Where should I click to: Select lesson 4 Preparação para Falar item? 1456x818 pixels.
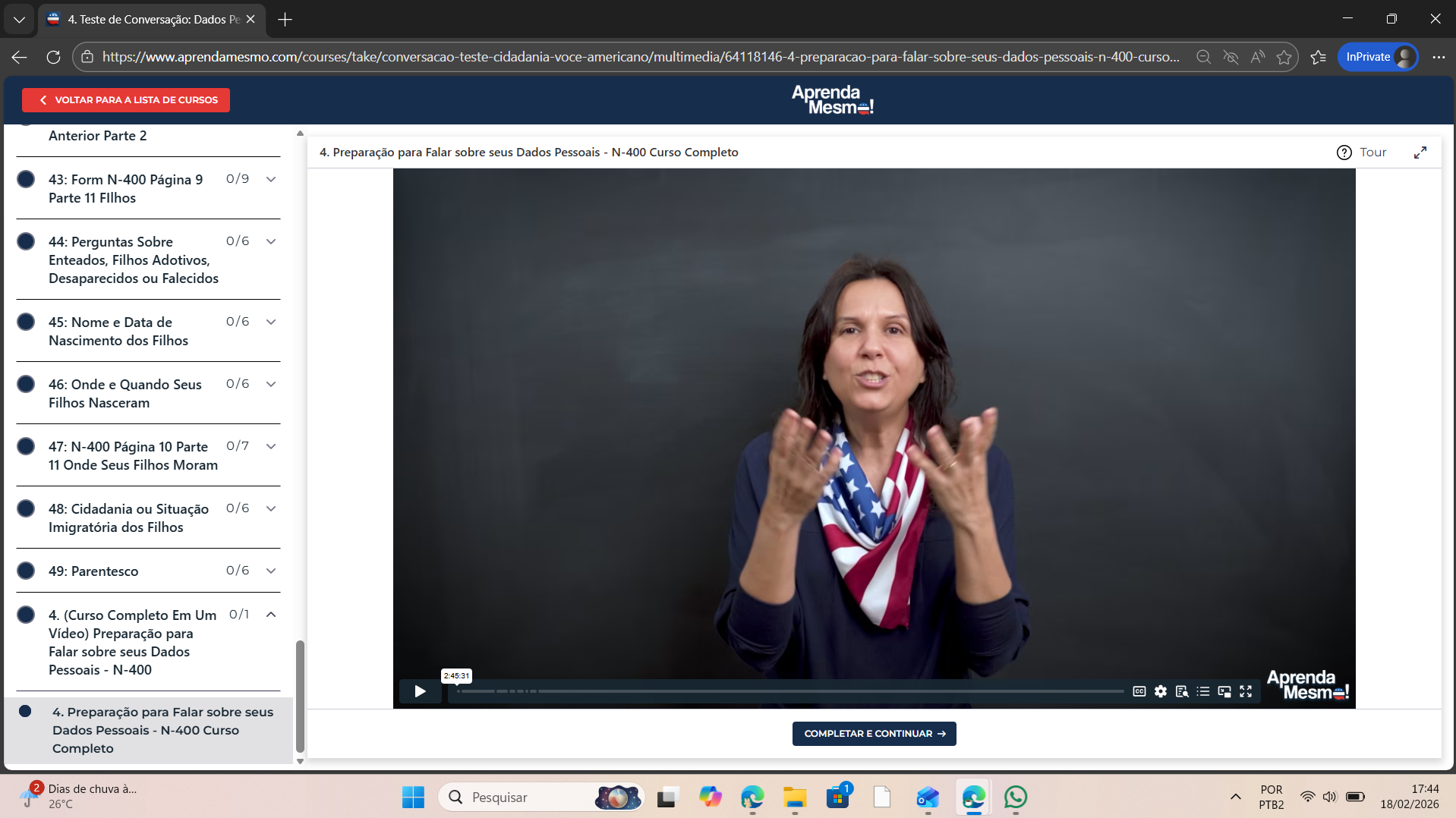pyautogui.click(x=162, y=730)
